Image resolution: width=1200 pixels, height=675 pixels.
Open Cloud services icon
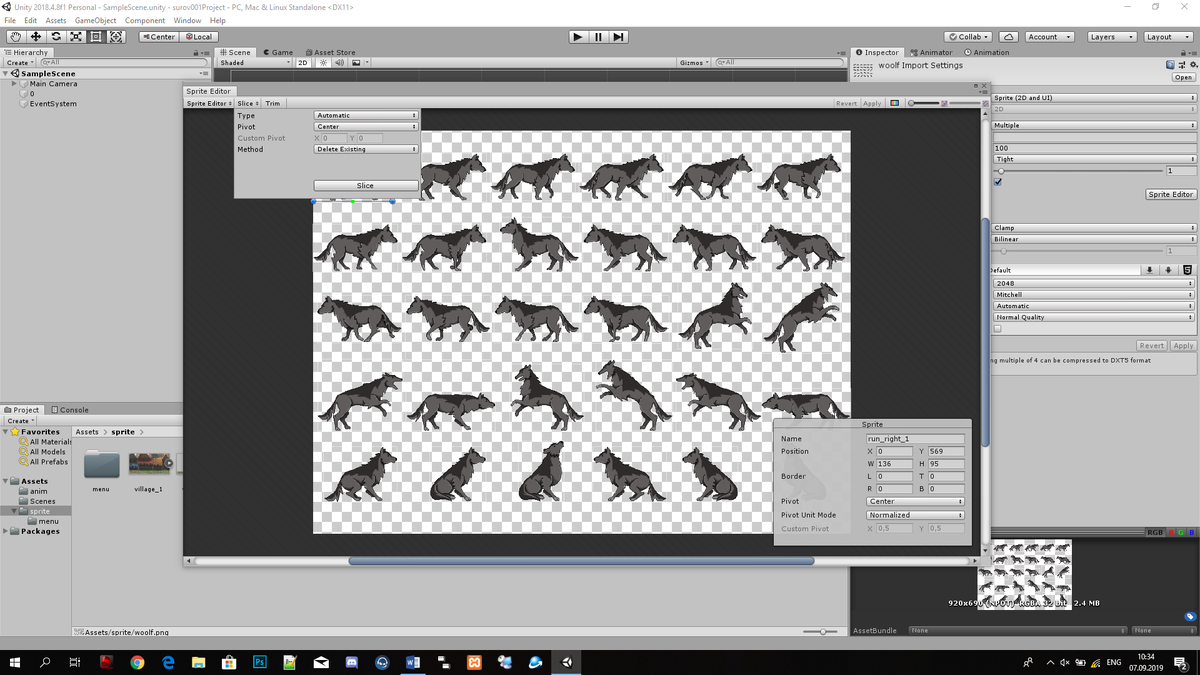[x=1009, y=37]
